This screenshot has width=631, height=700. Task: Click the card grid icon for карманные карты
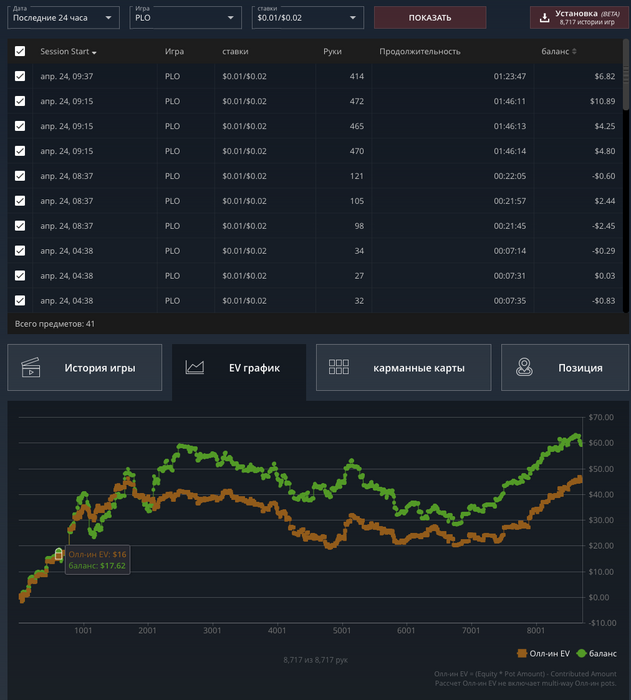[338, 367]
